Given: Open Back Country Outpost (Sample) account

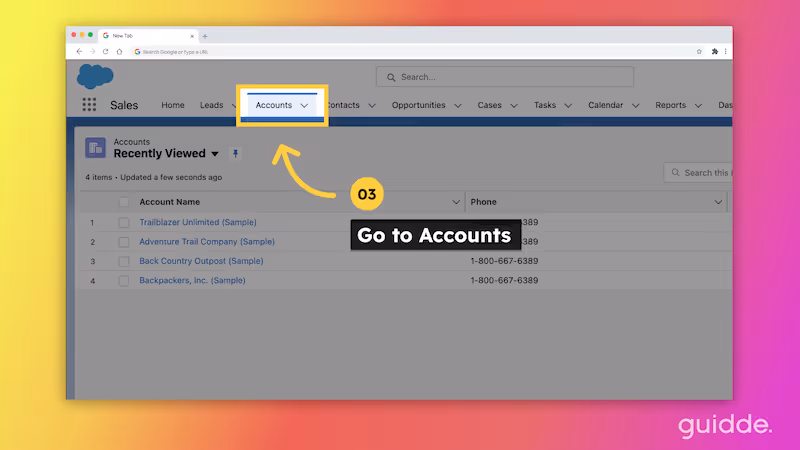Looking at the screenshot, I should tap(201, 261).
